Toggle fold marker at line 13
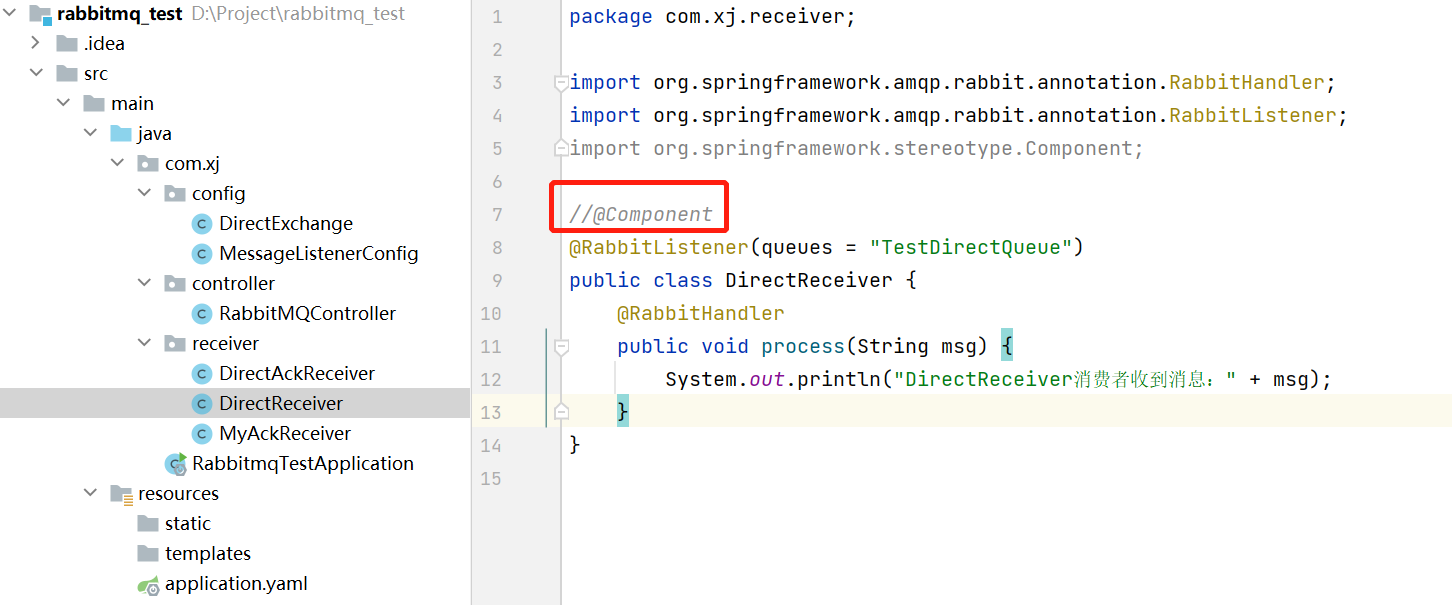Image resolution: width=1452 pixels, height=605 pixels. point(561,412)
